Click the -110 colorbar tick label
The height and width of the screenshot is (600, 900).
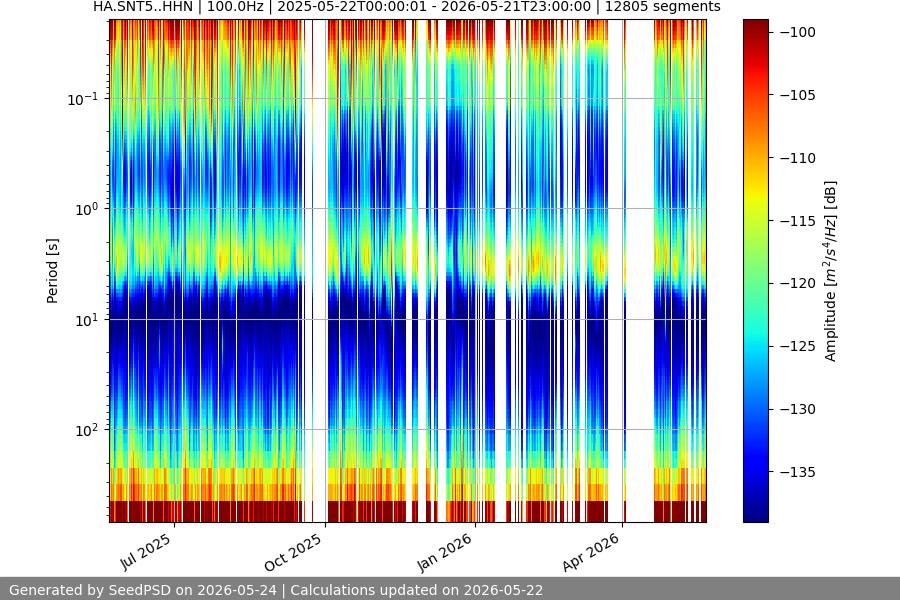[798, 158]
